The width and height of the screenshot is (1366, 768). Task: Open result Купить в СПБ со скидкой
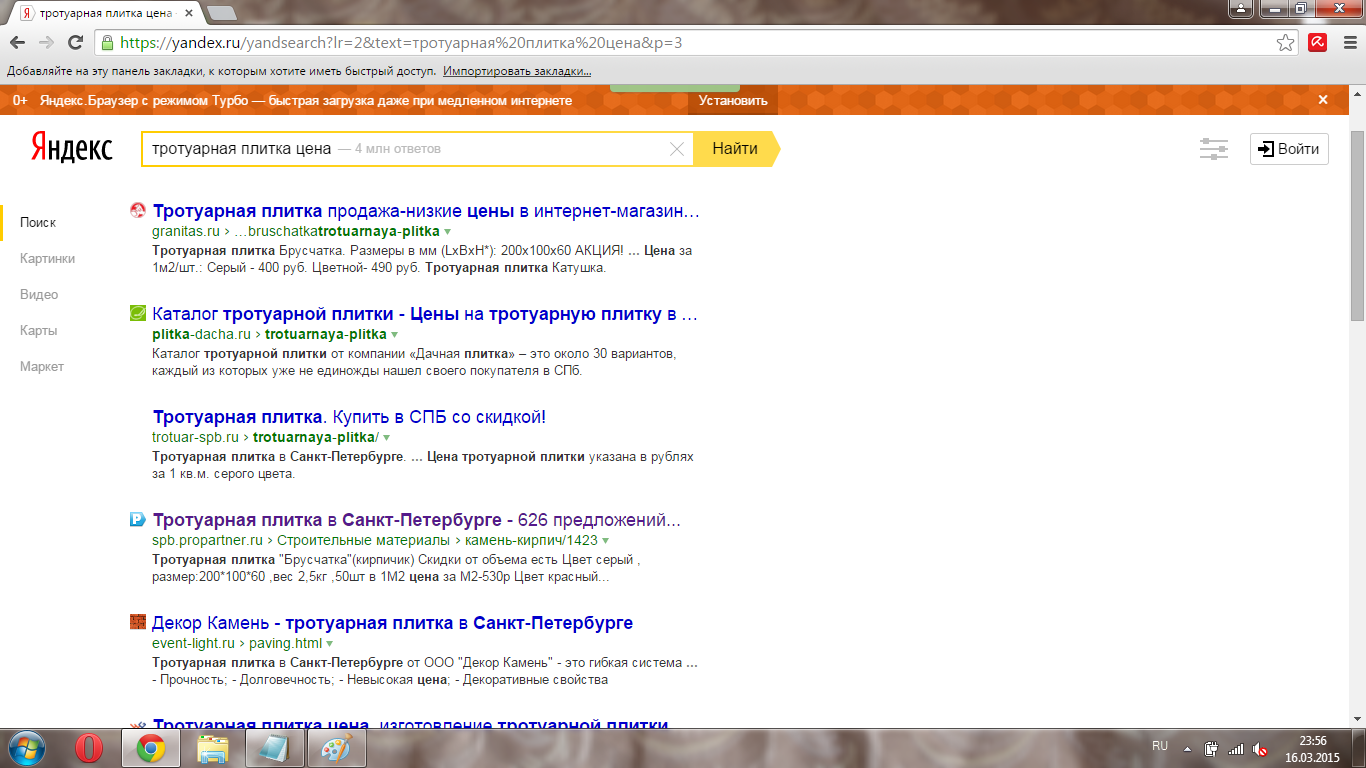pyautogui.click(x=349, y=417)
